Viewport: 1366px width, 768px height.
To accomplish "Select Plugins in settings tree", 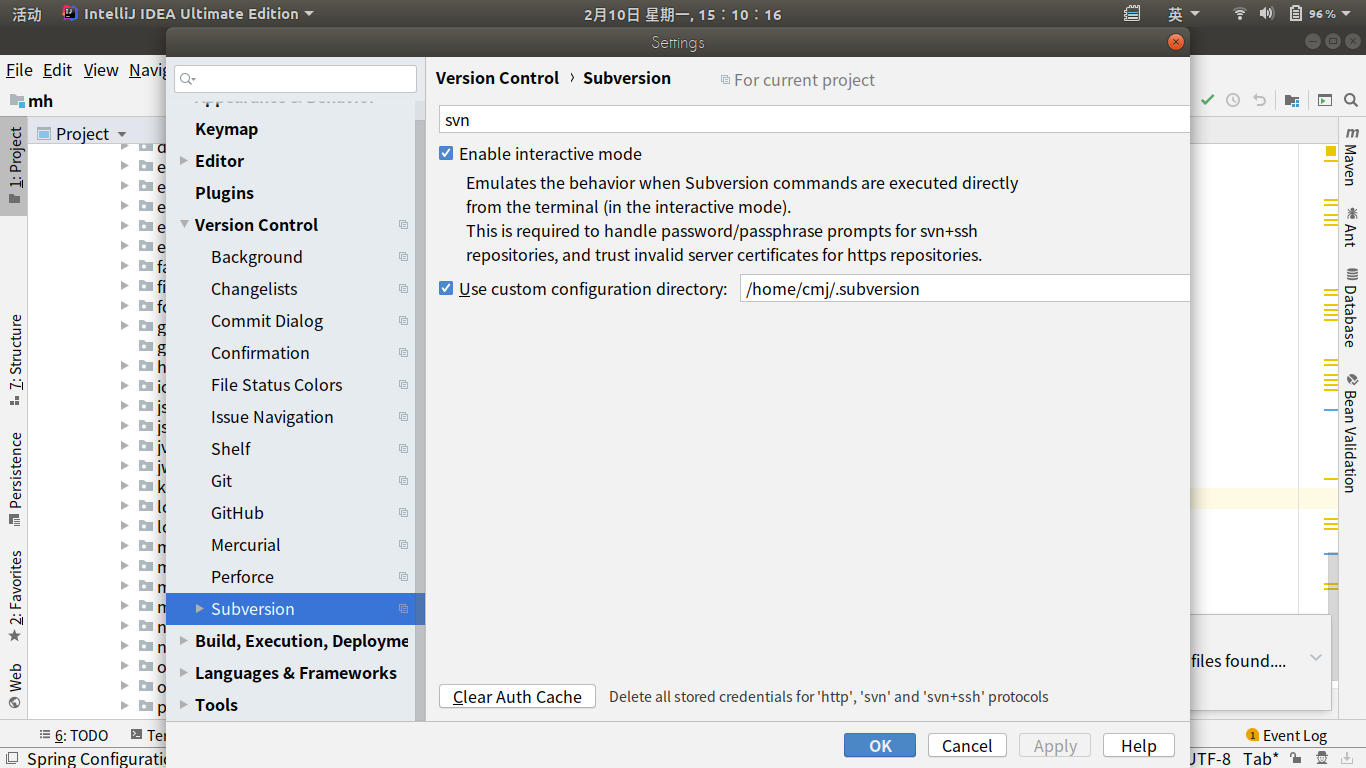I will pyautogui.click(x=225, y=193).
